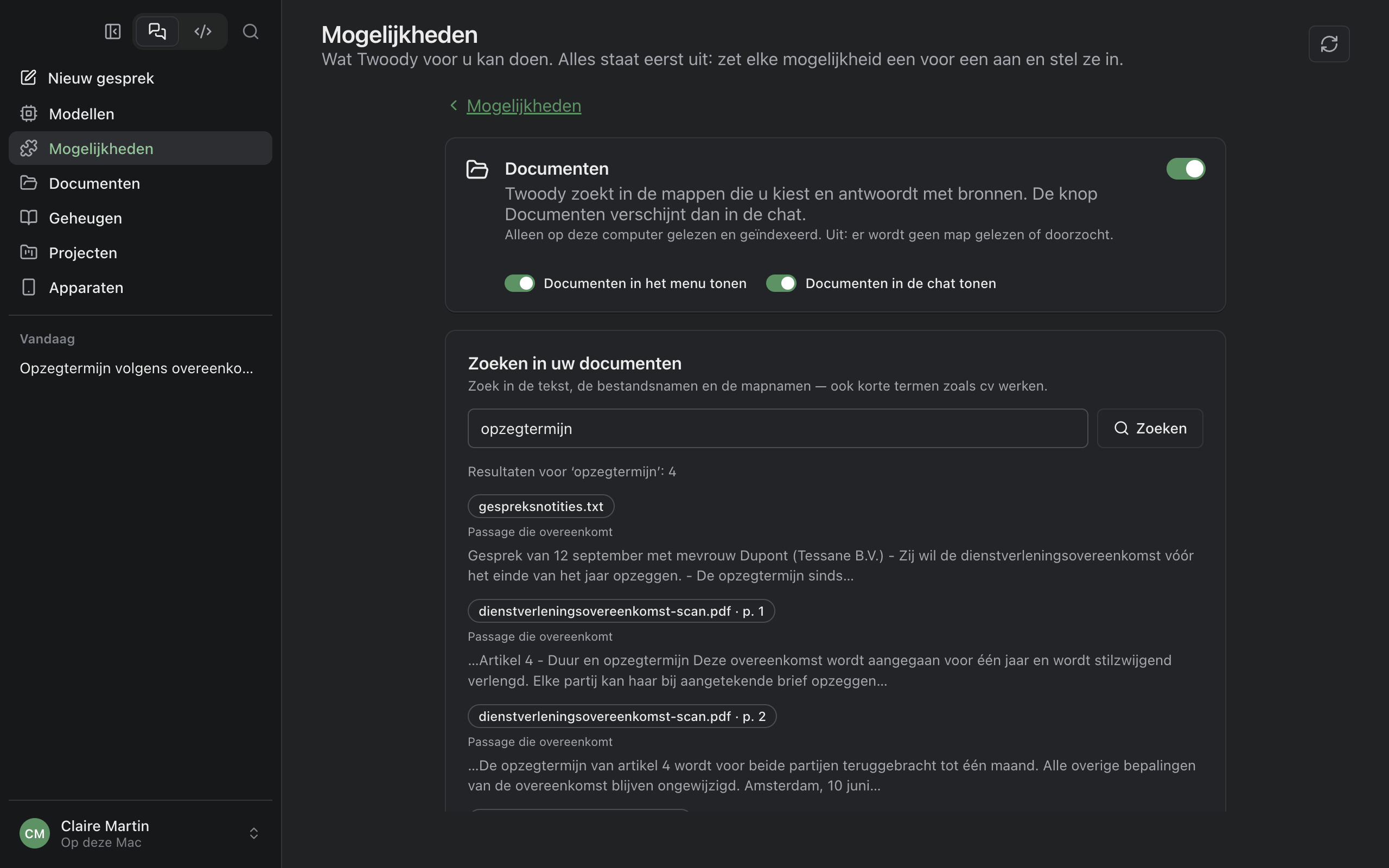
Task: Toggle 'Documenten in het menu tonen'
Action: (519, 283)
